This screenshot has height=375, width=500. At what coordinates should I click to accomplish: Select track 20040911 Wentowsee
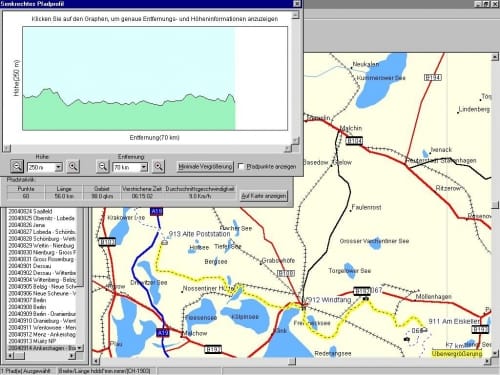click(x=42, y=327)
